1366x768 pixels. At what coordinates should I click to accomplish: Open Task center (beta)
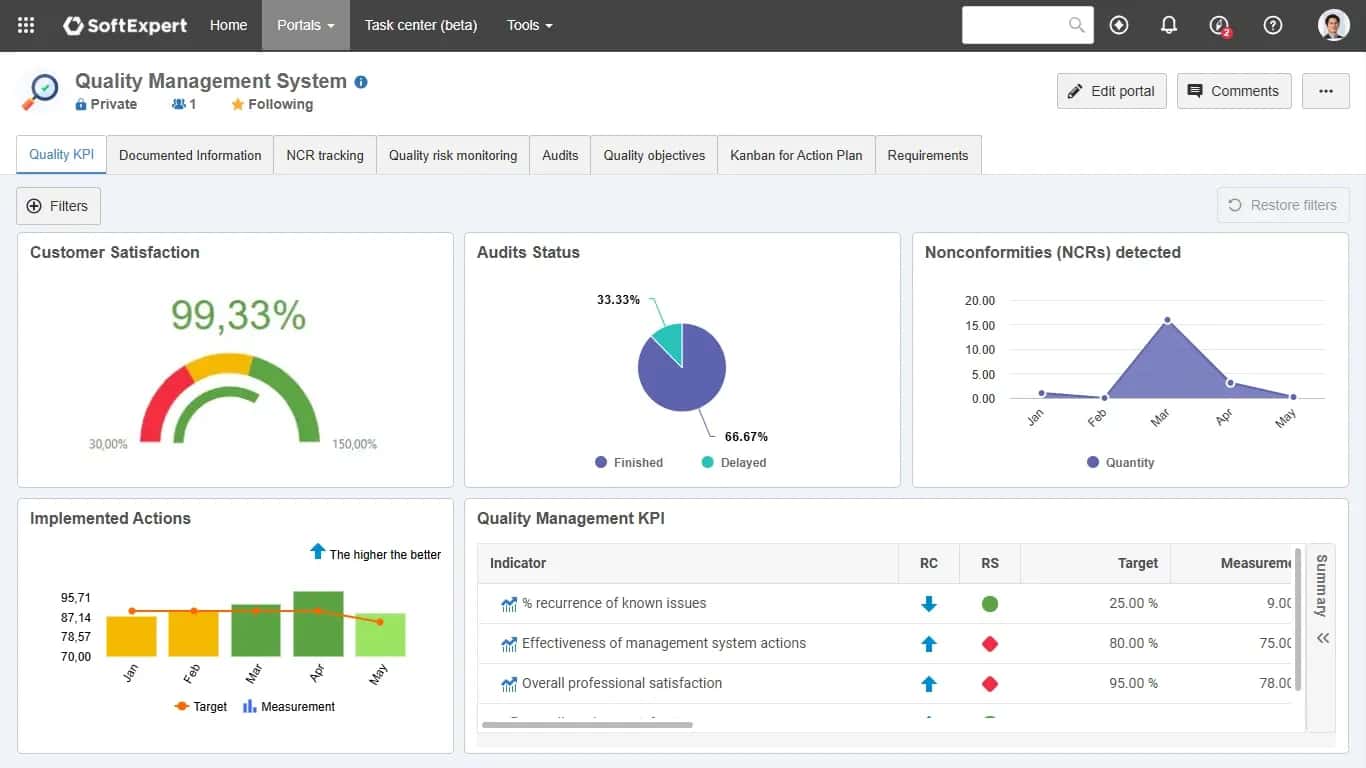pos(421,25)
